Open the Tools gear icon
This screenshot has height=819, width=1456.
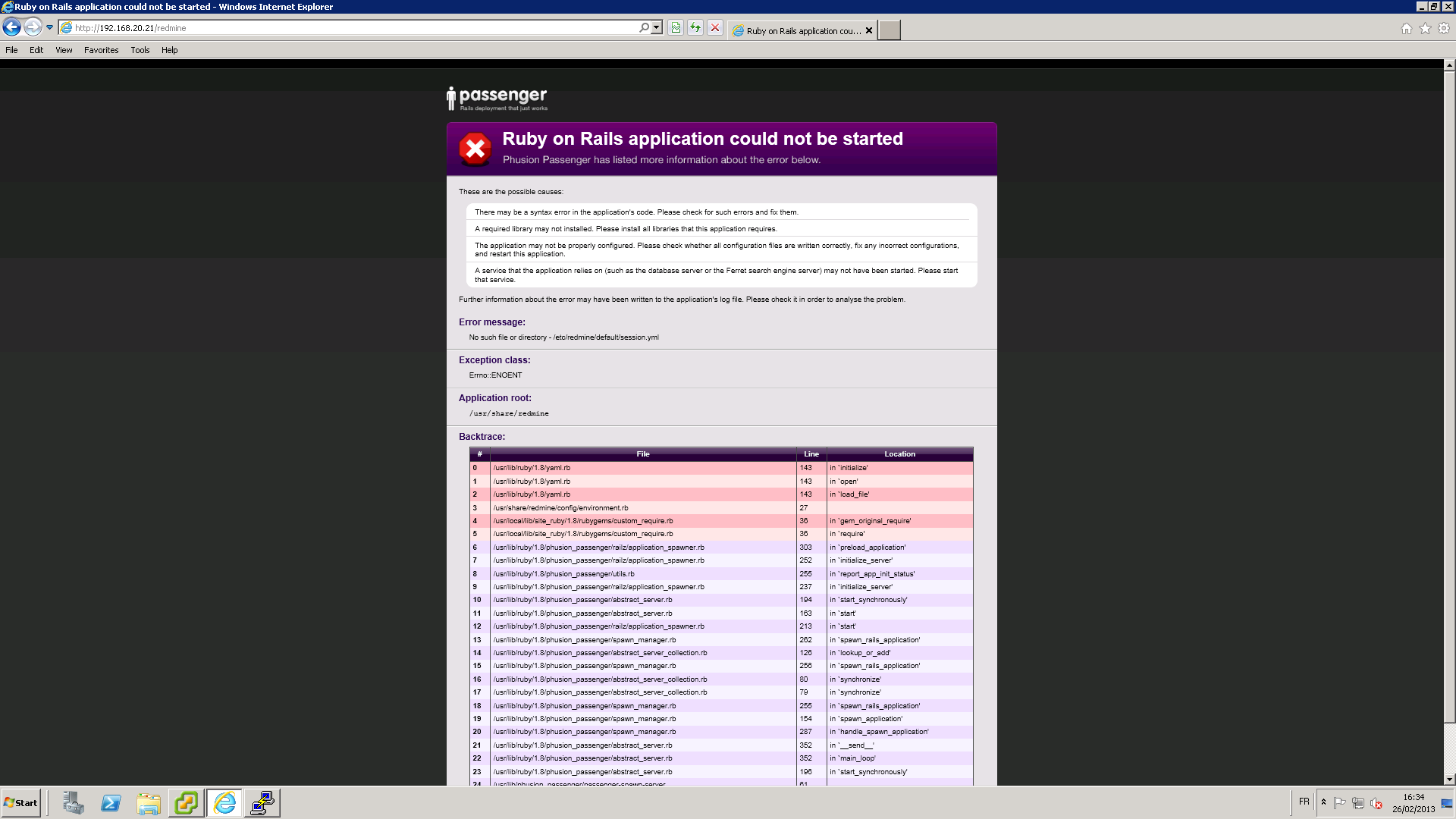[1444, 28]
